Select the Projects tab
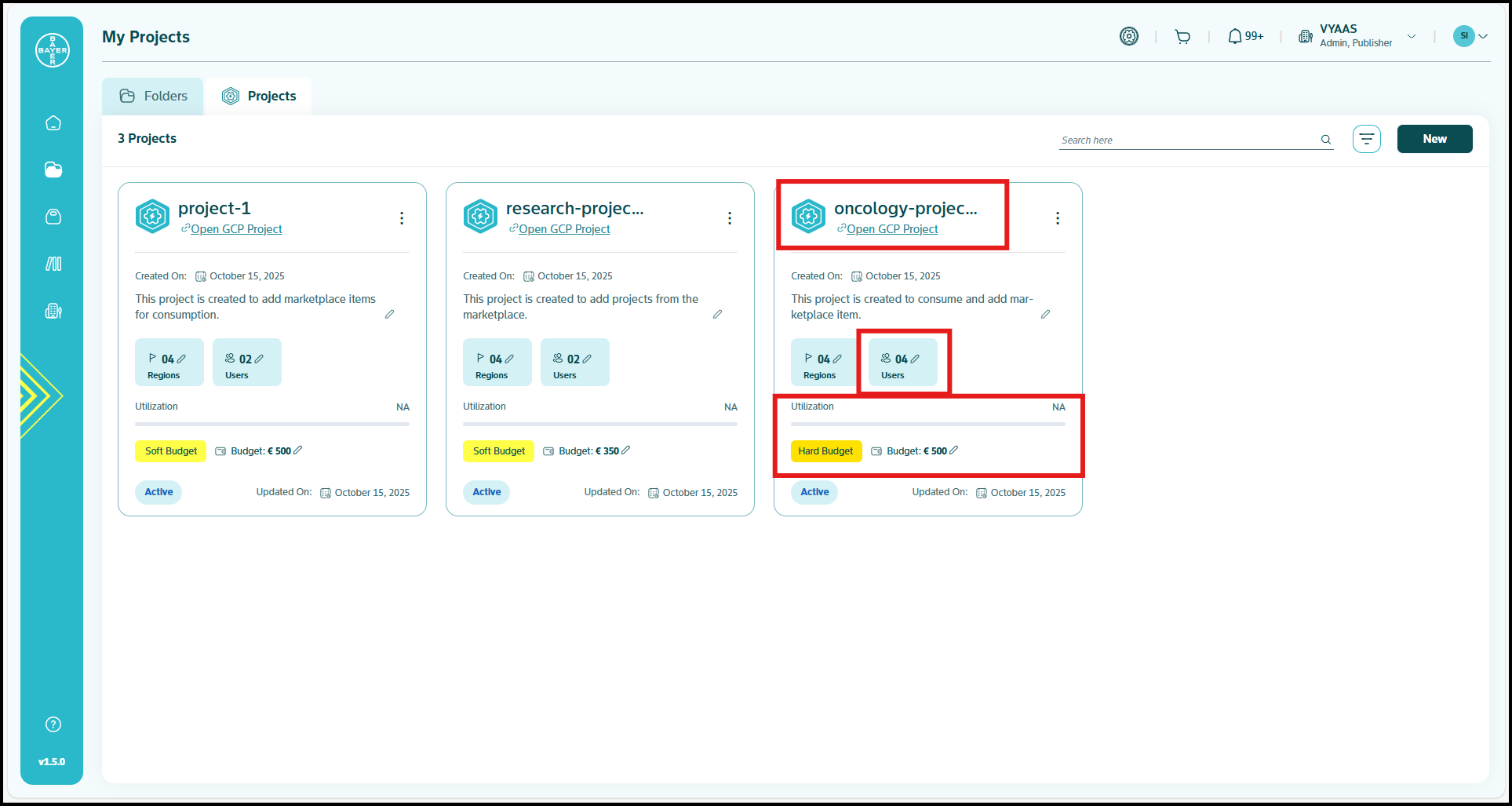 point(260,97)
